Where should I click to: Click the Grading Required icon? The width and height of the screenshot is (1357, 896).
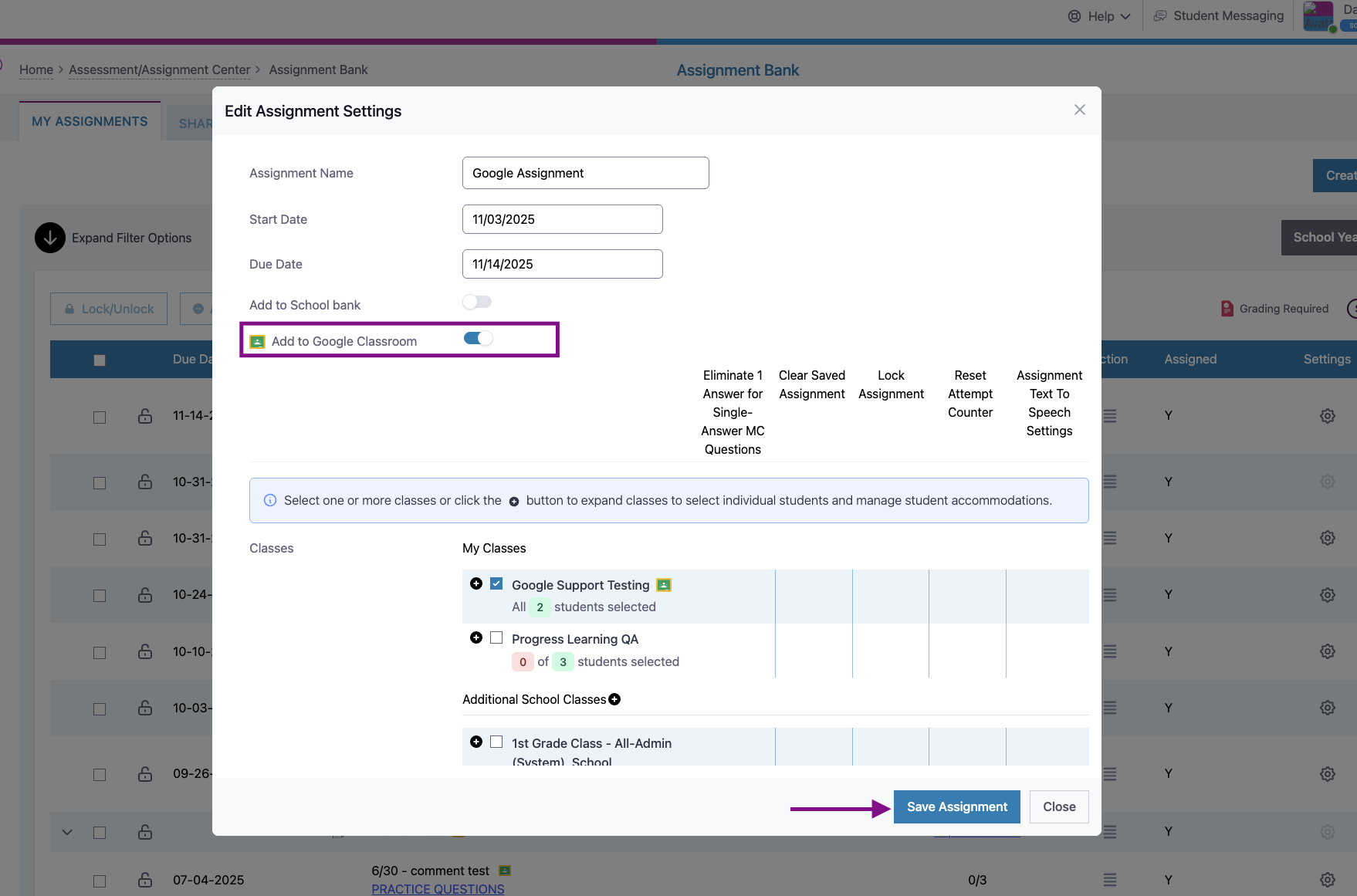1227,309
